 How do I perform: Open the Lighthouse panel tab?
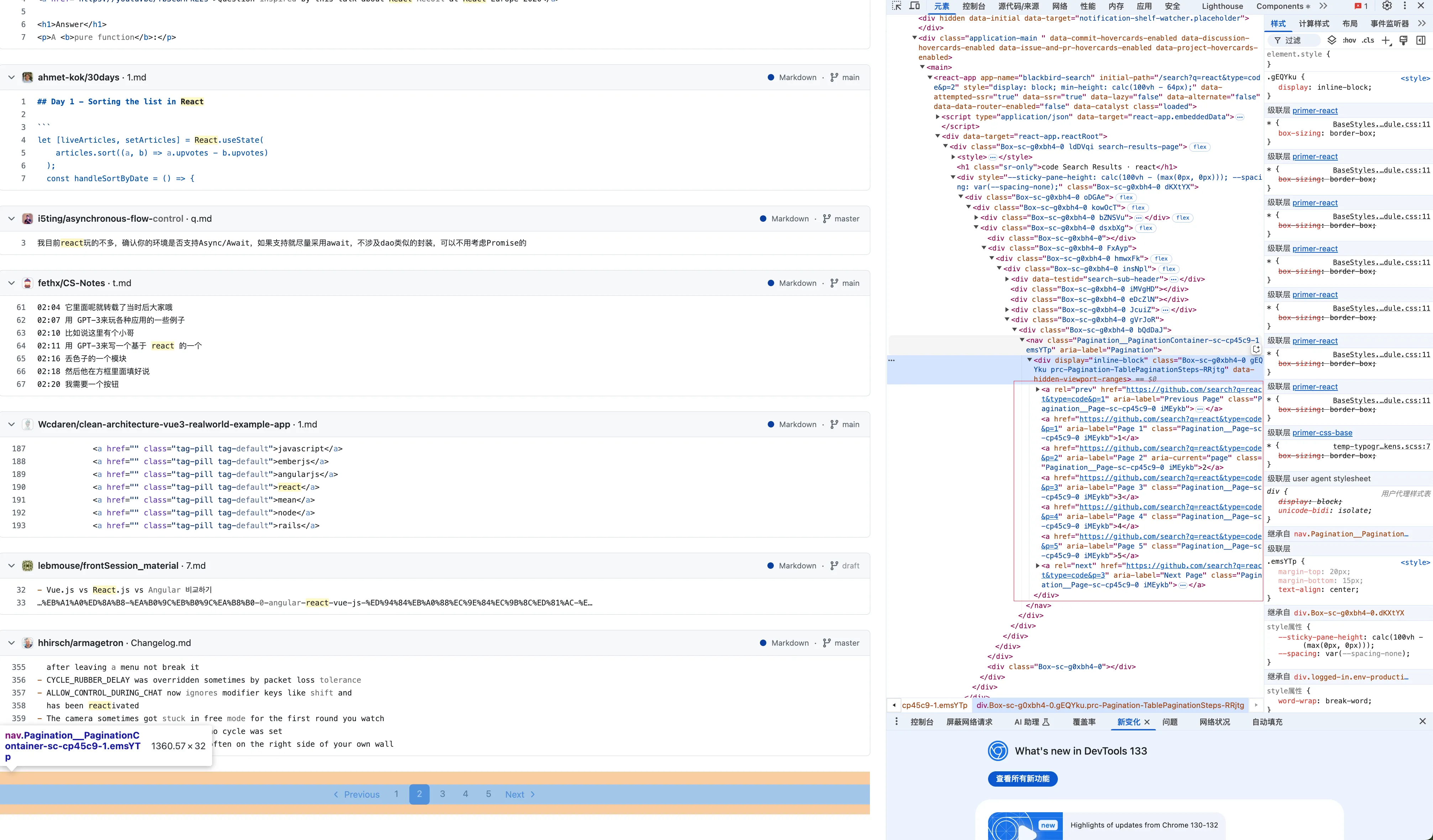tap(1222, 6)
